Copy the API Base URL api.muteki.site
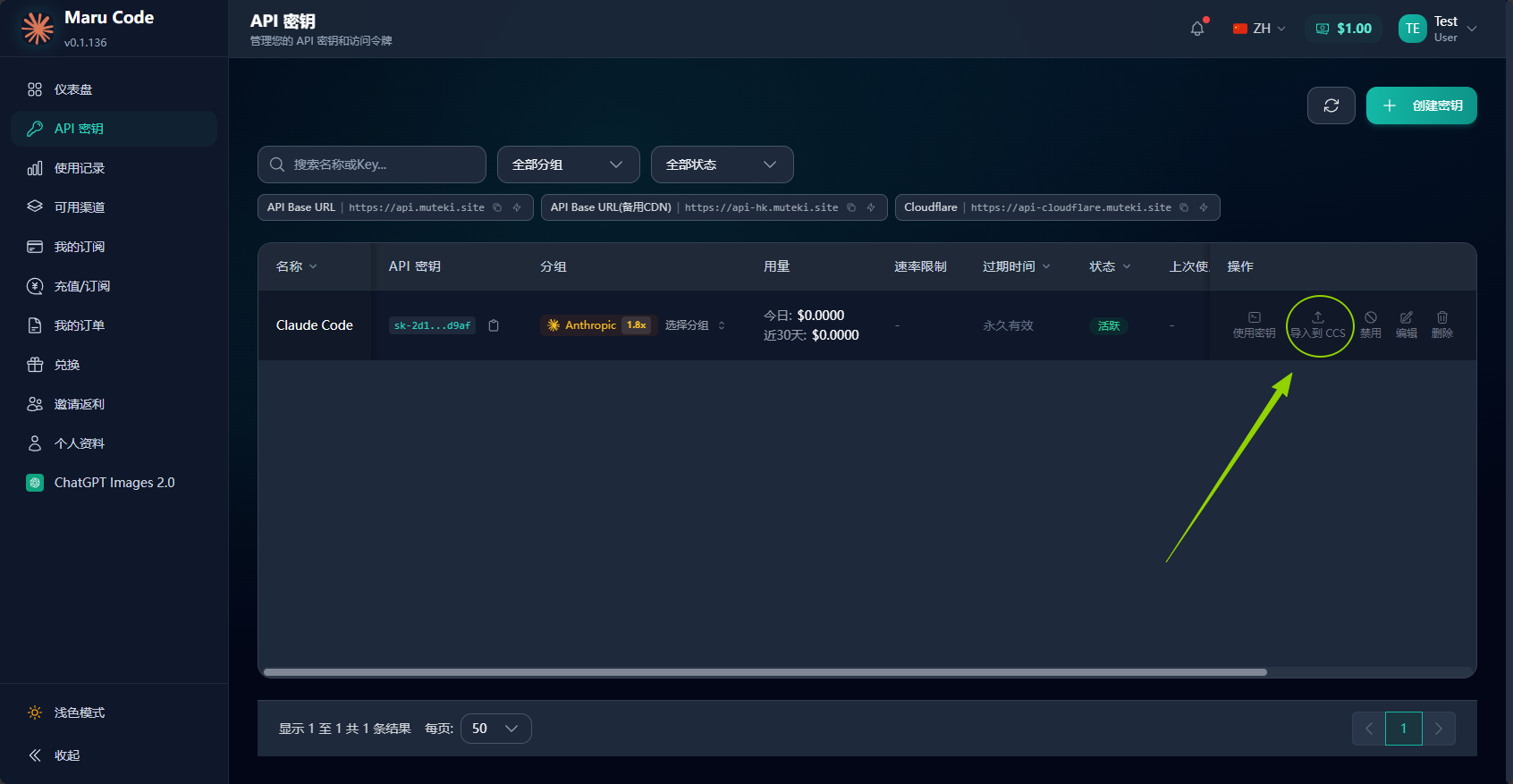This screenshot has height=784, width=1513. tap(497, 207)
